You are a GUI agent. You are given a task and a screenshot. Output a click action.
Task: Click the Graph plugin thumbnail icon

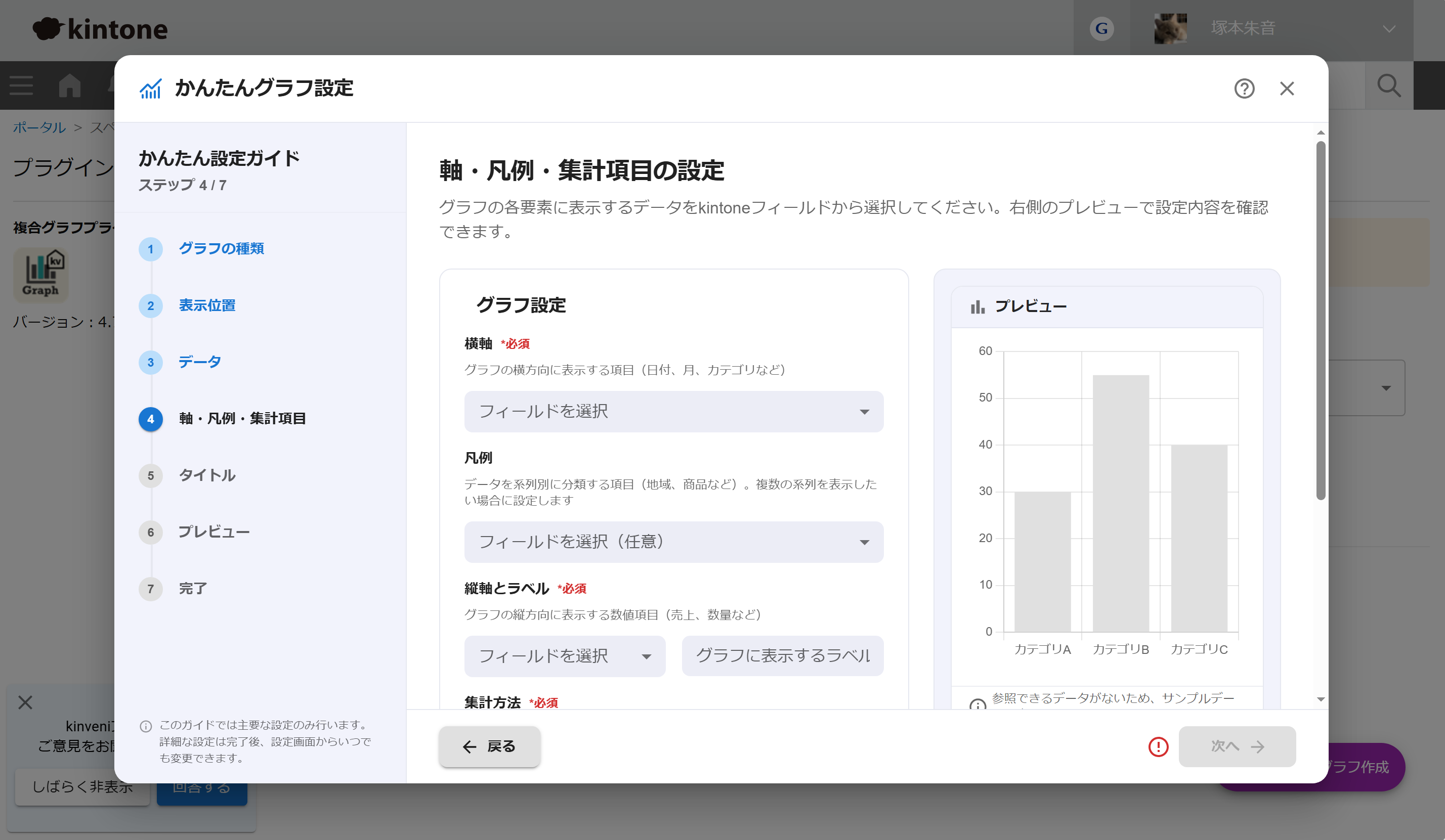pyautogui.click(x=40, y=275)
